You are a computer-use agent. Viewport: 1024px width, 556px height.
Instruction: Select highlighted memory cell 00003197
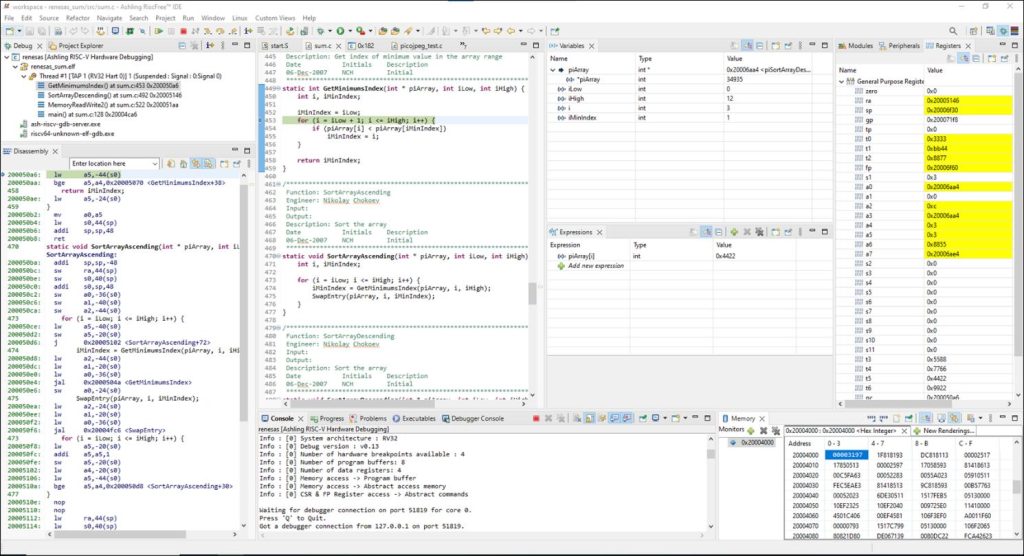coord(846,455)
